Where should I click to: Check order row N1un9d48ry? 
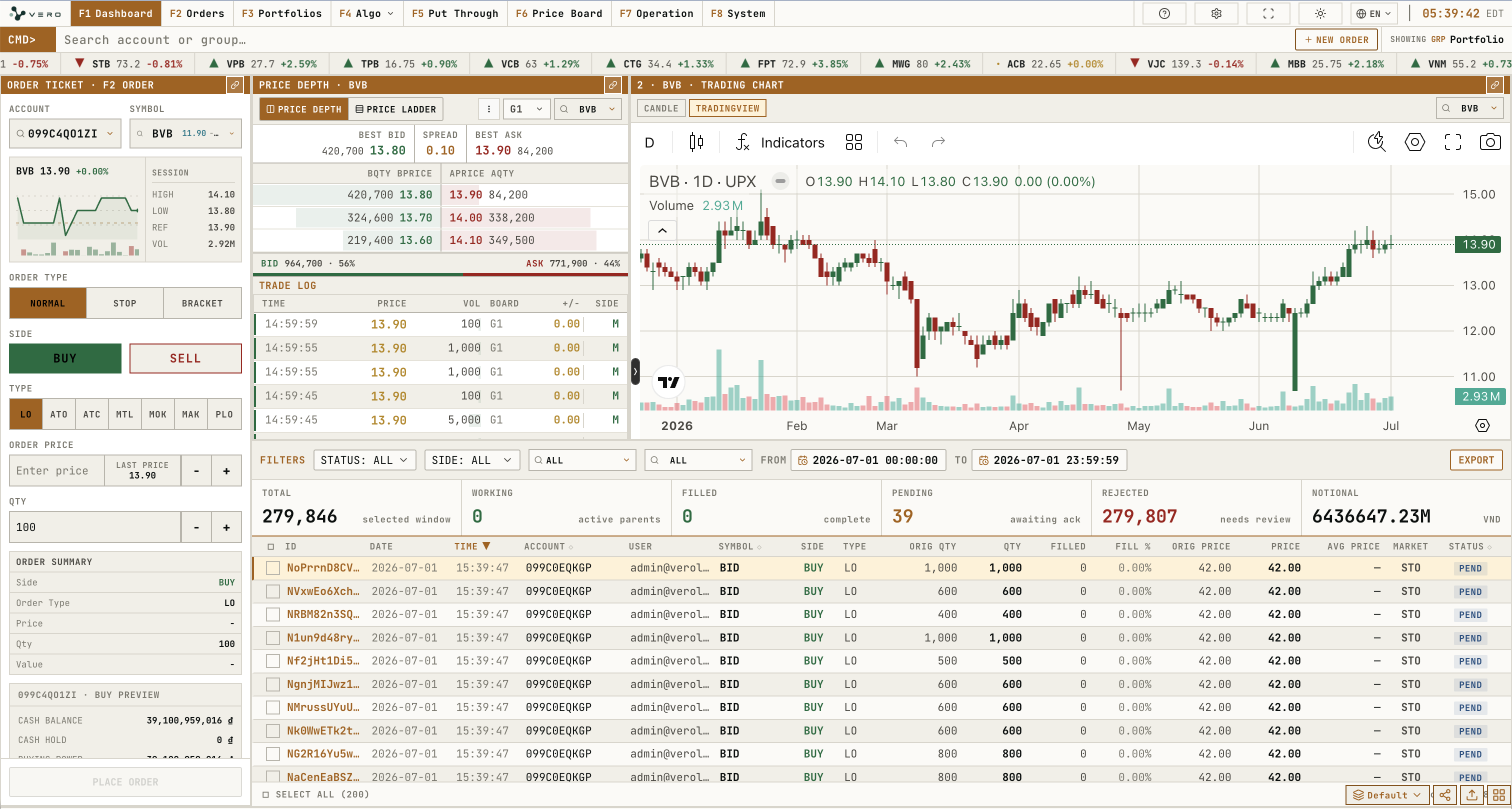tap(273, 637)
